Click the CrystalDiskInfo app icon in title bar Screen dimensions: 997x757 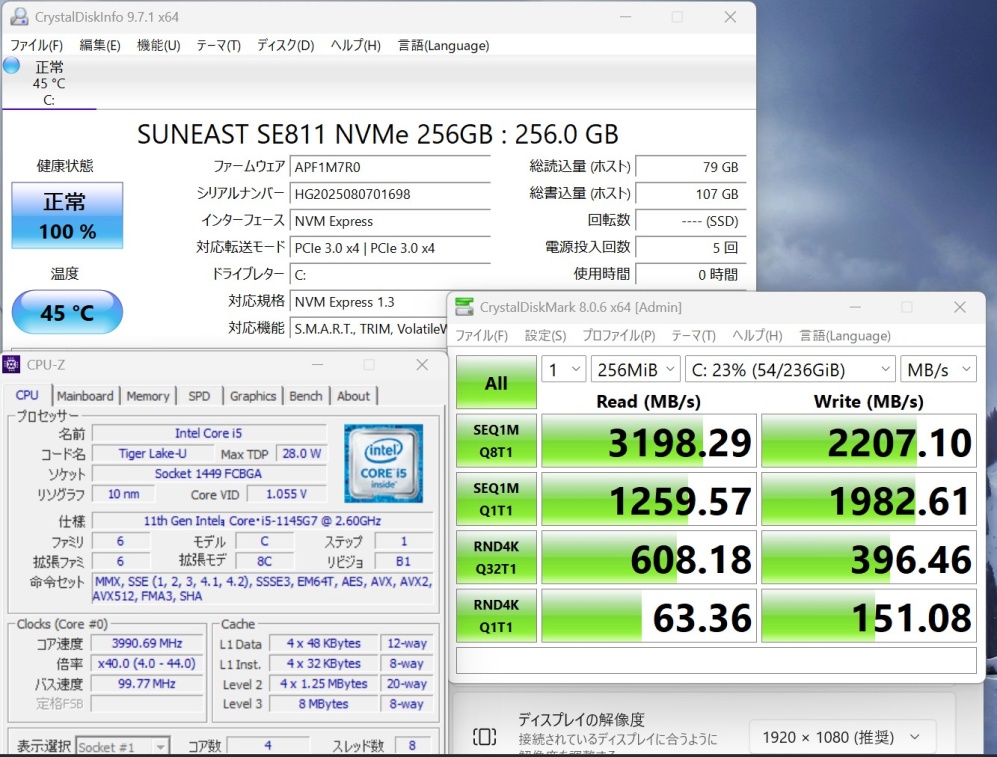pos(18,17)
